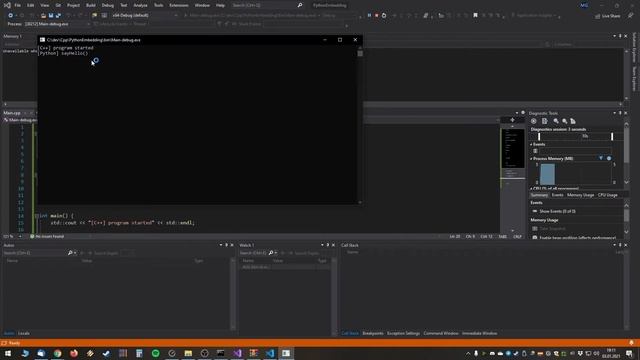Open the Exception Settings tab
Image resolution: width=640 pixels, height=360 pixels.
(x=403, y=333)
